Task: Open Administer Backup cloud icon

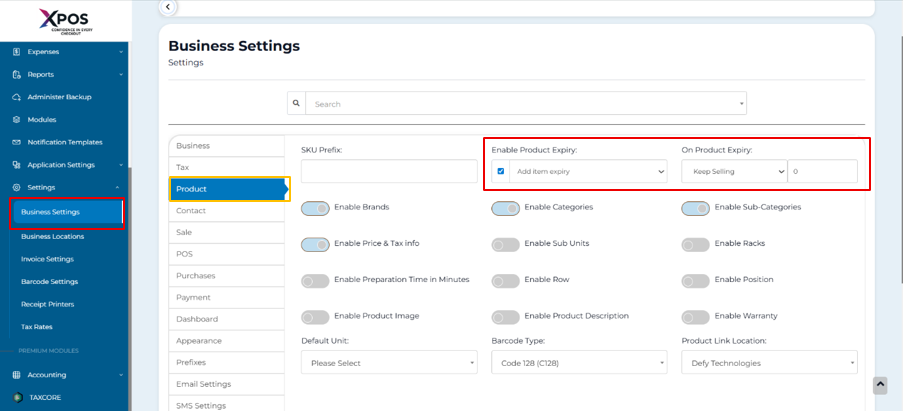Action: tap(16, 97)
